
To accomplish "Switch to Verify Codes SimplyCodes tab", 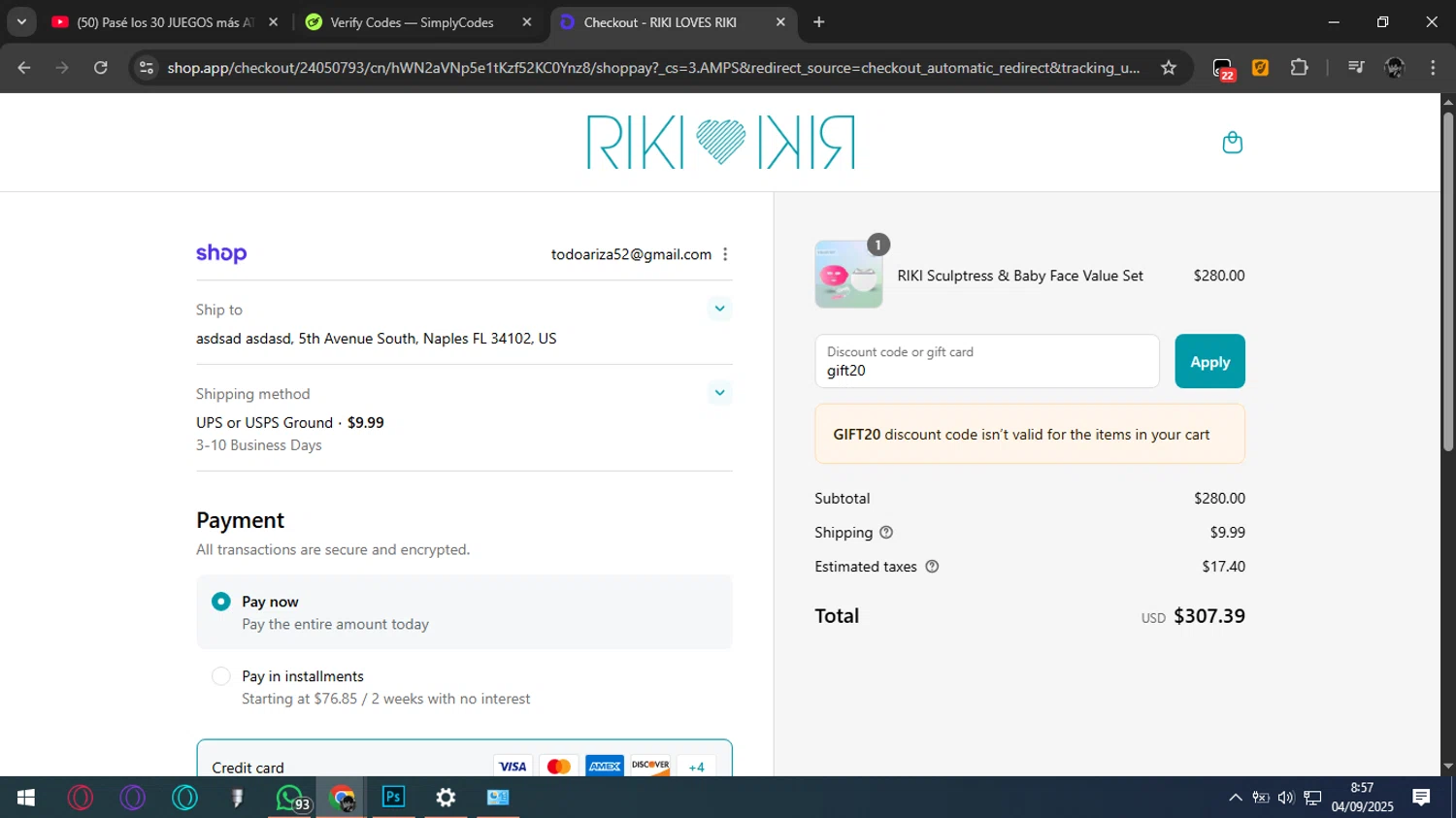I will tap(411, 22).
